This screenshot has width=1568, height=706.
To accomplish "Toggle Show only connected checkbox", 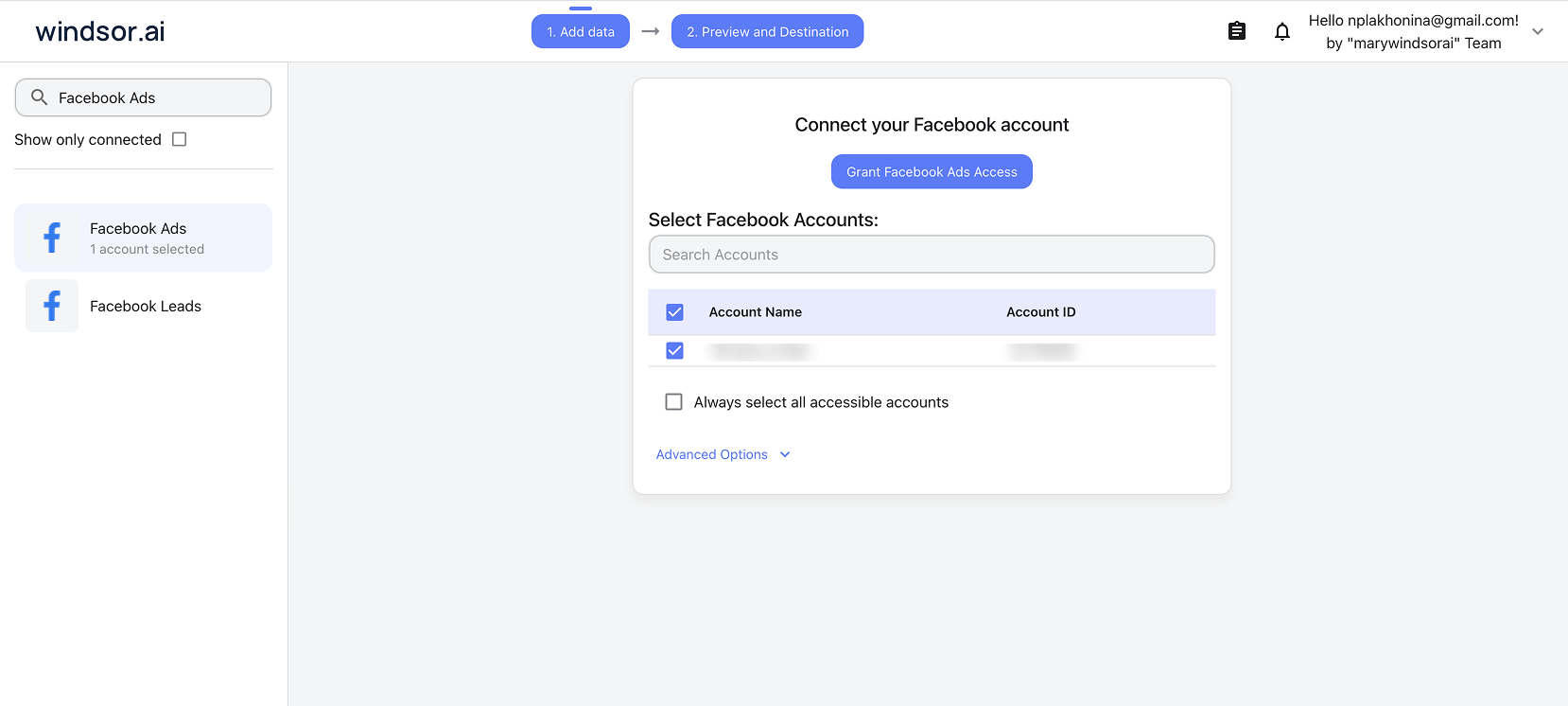I will point(179,139).
